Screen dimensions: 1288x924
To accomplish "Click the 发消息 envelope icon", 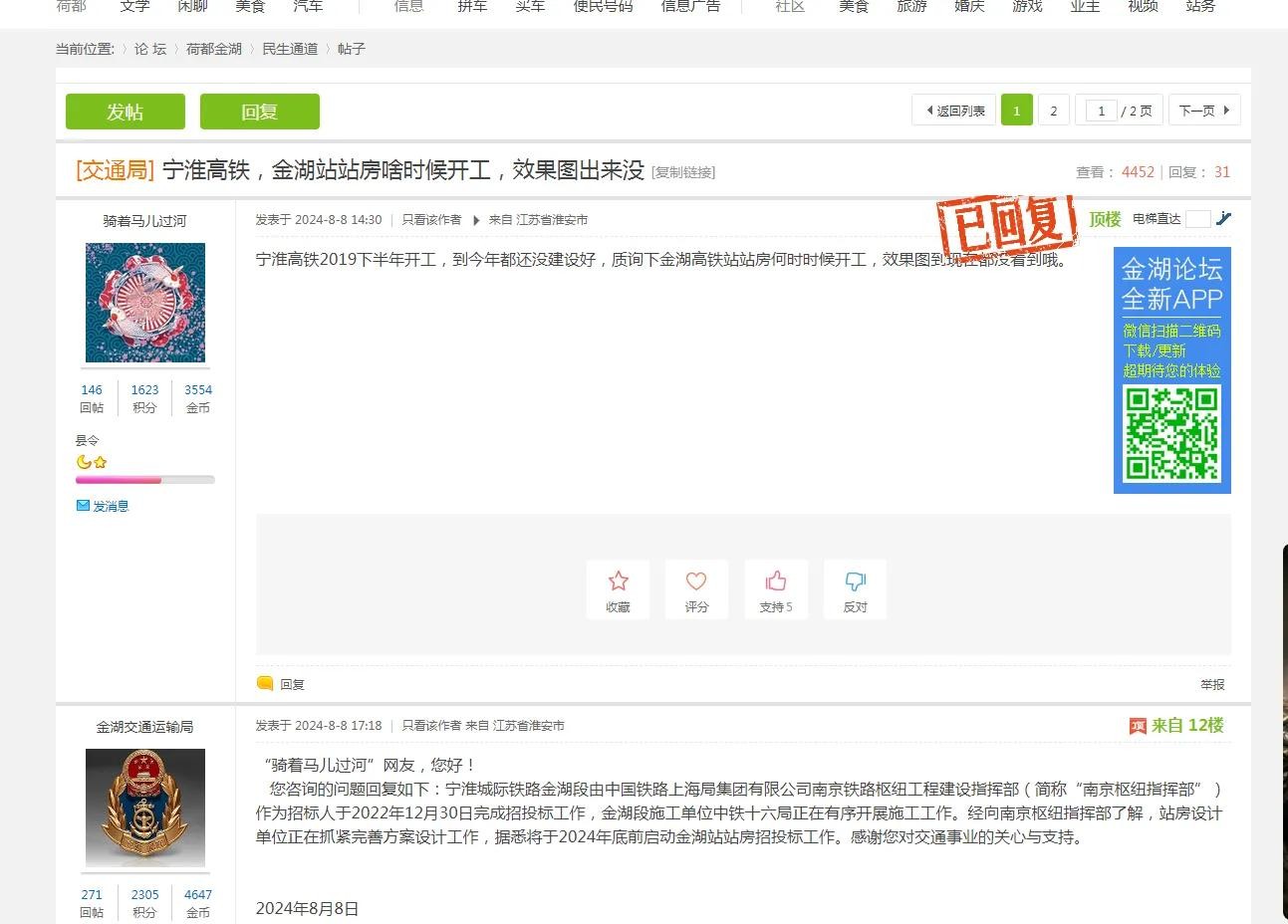I will pyautogui.click(x=84, y=506).
